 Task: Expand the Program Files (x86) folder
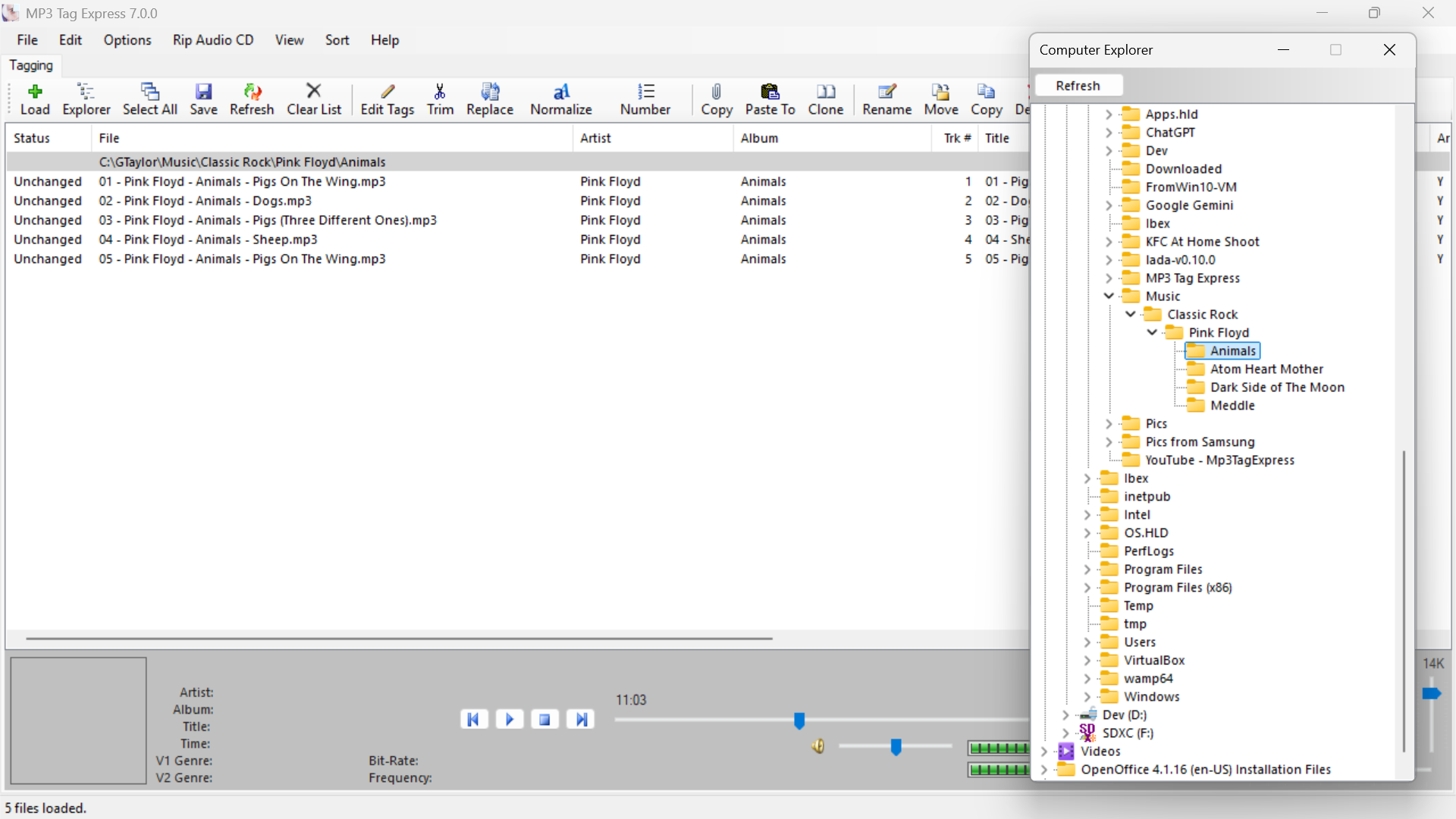tap(1087, 587)
